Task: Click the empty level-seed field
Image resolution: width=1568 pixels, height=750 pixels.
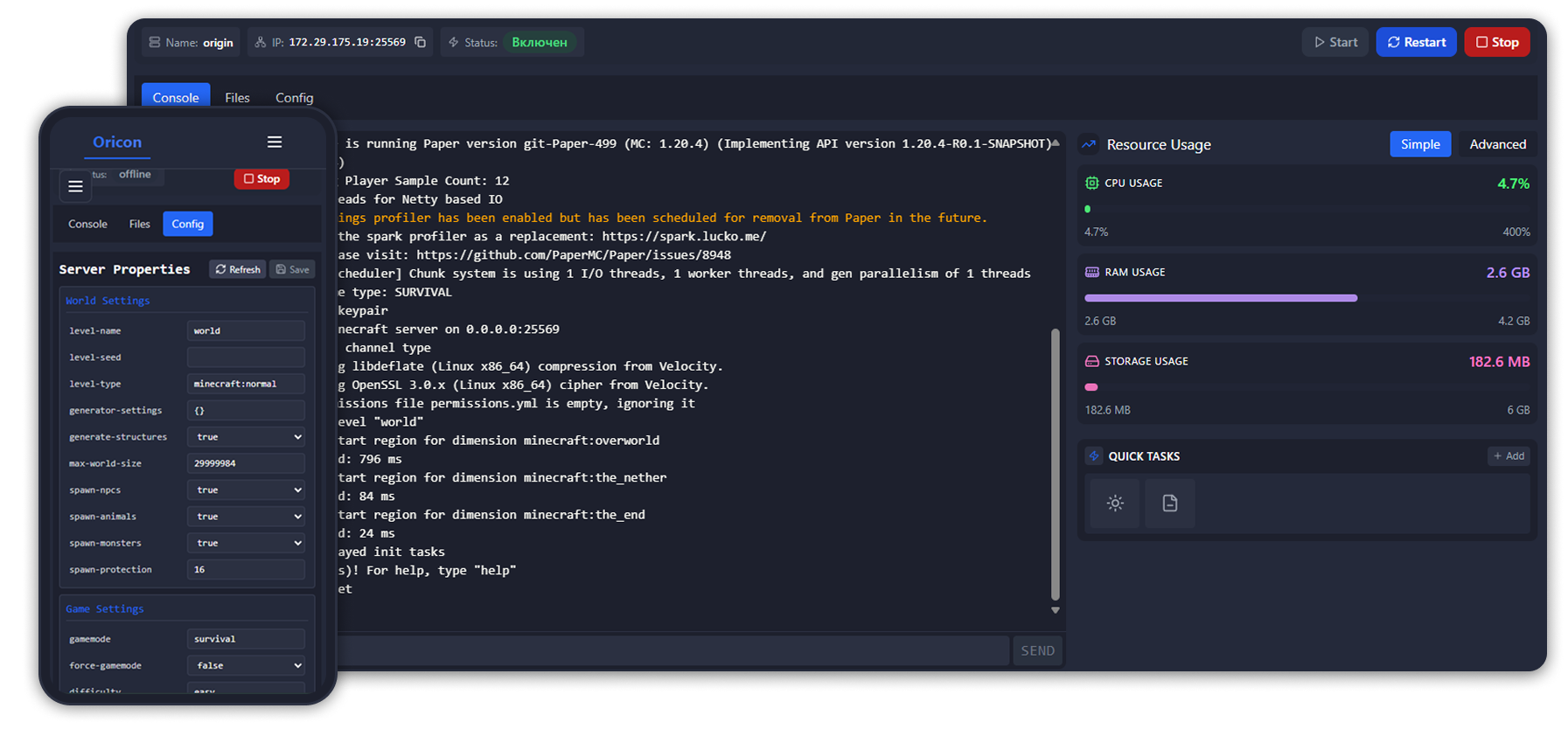Action: click(x=246, y=358)
